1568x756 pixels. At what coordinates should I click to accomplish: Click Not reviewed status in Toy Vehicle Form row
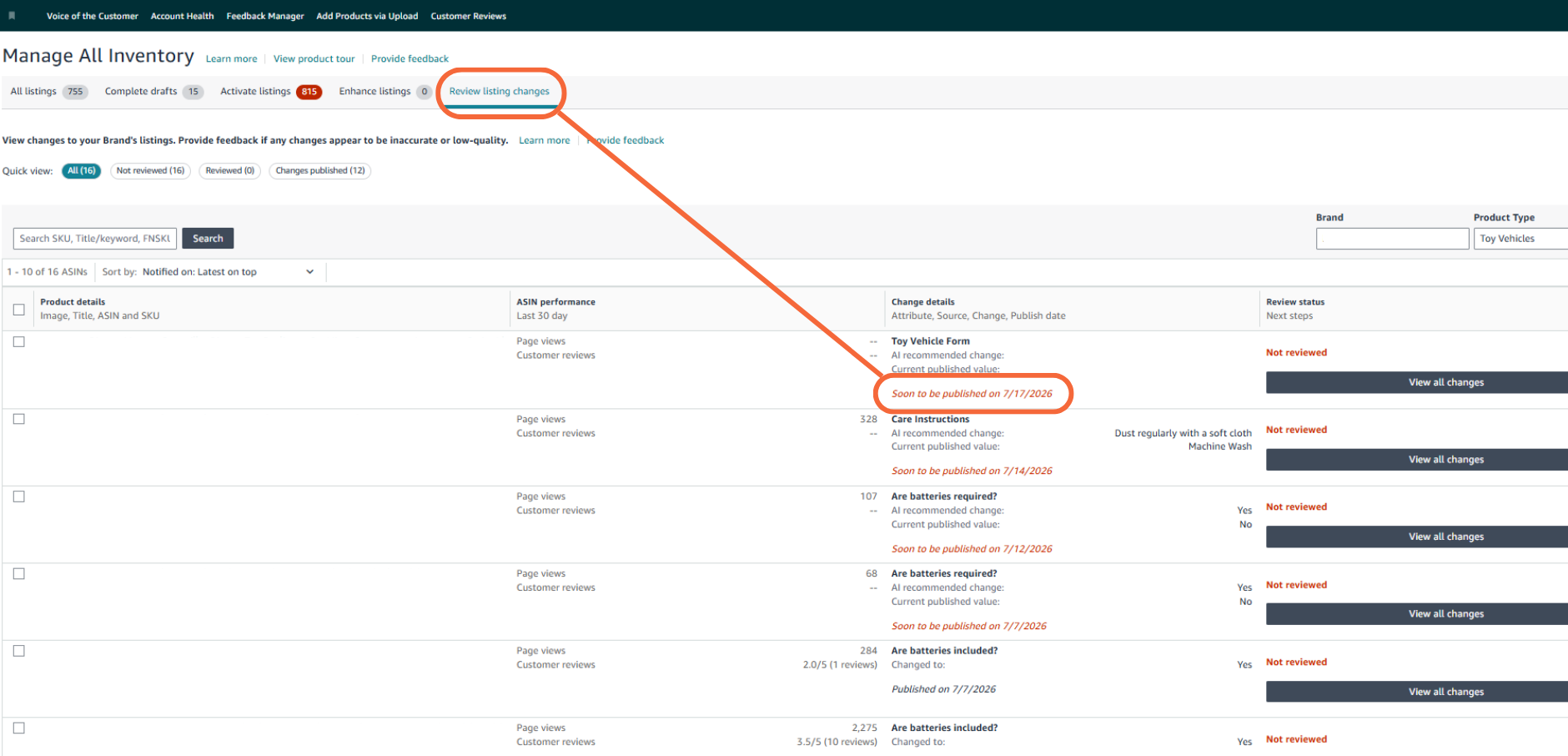1296,353
